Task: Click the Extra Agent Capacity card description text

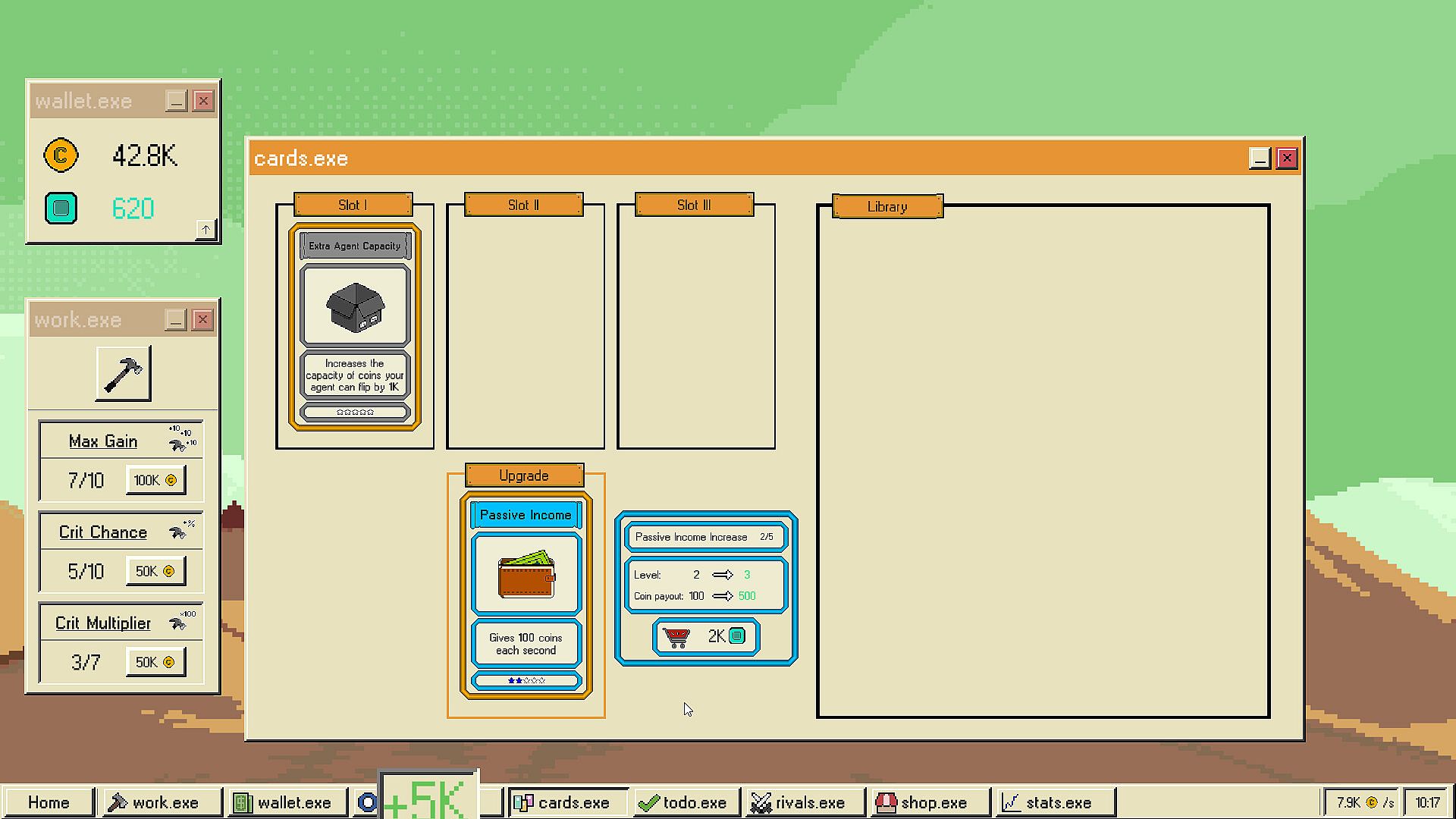Action: pos(355,375)
